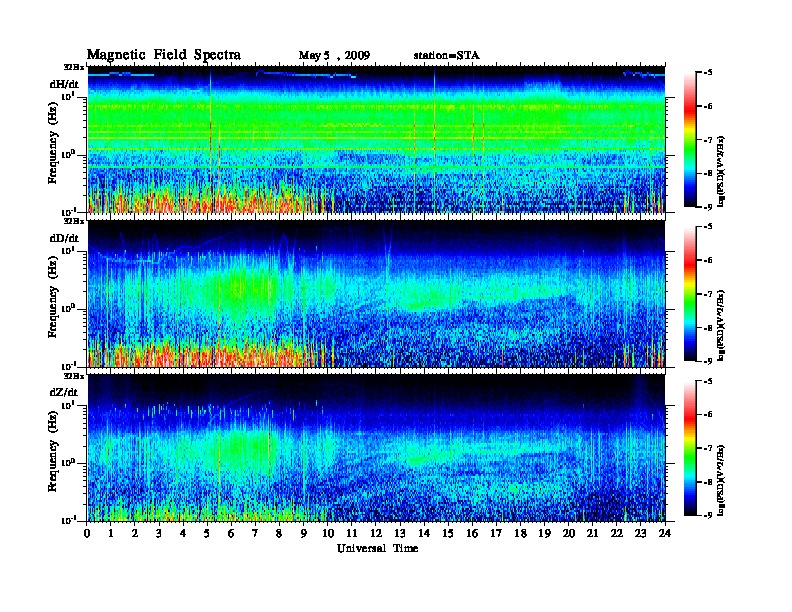This screenshot has height=612, width=792.
Task: Click the "dZ/dt" panel label
Action: coord(64,392)
